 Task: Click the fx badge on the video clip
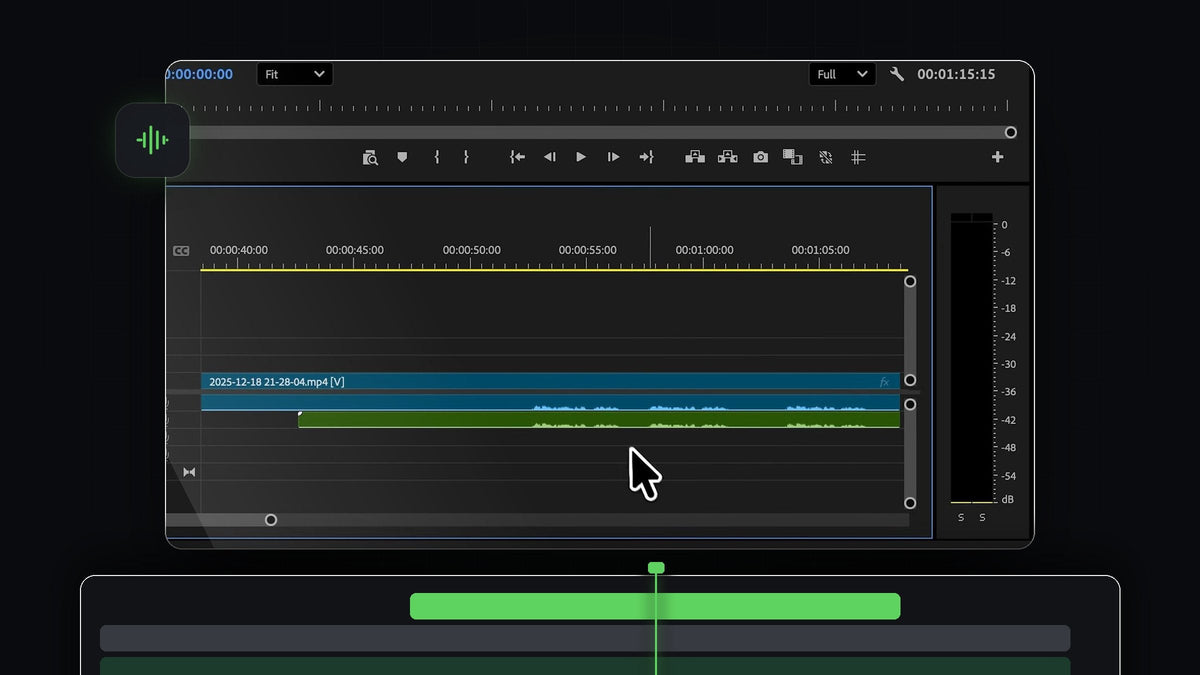coord(884,382)
